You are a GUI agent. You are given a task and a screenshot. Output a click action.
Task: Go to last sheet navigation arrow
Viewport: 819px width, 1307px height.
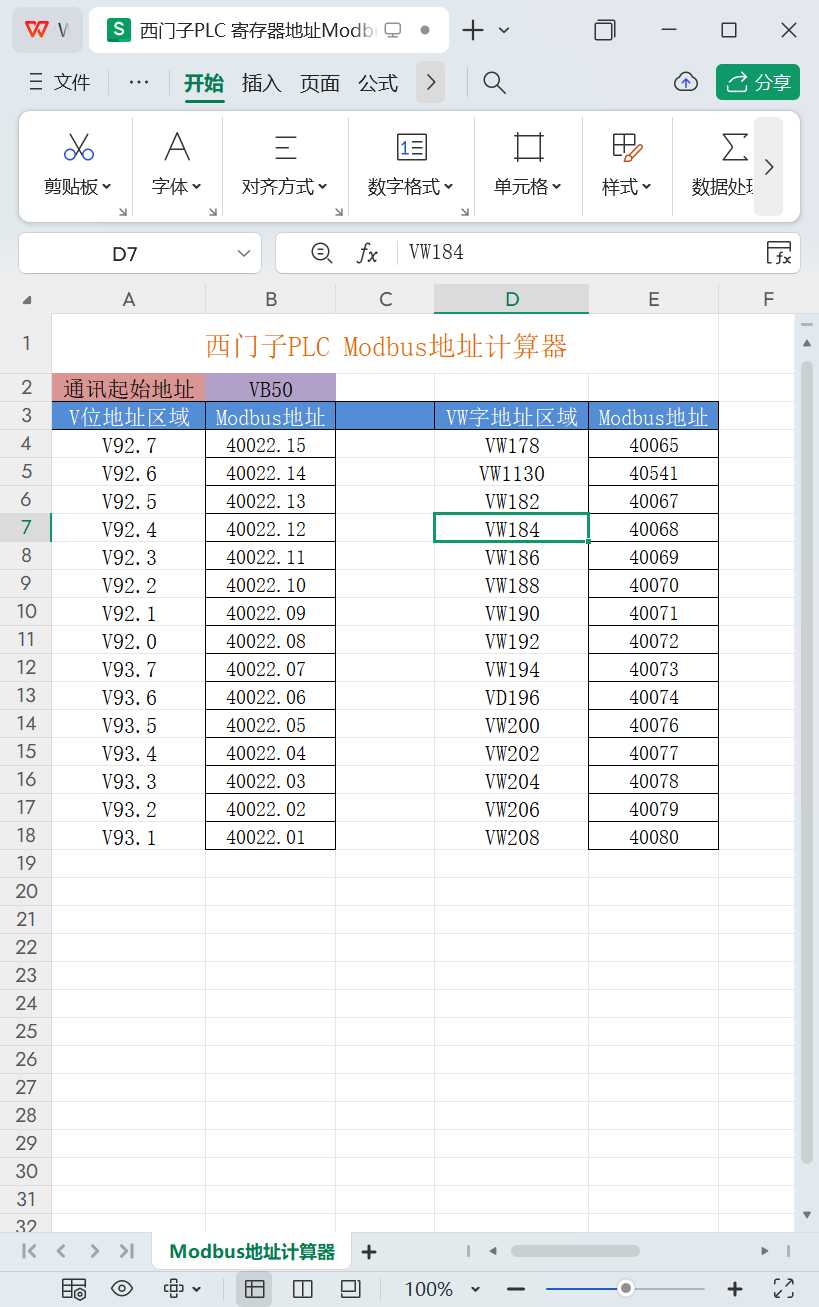126,1251
